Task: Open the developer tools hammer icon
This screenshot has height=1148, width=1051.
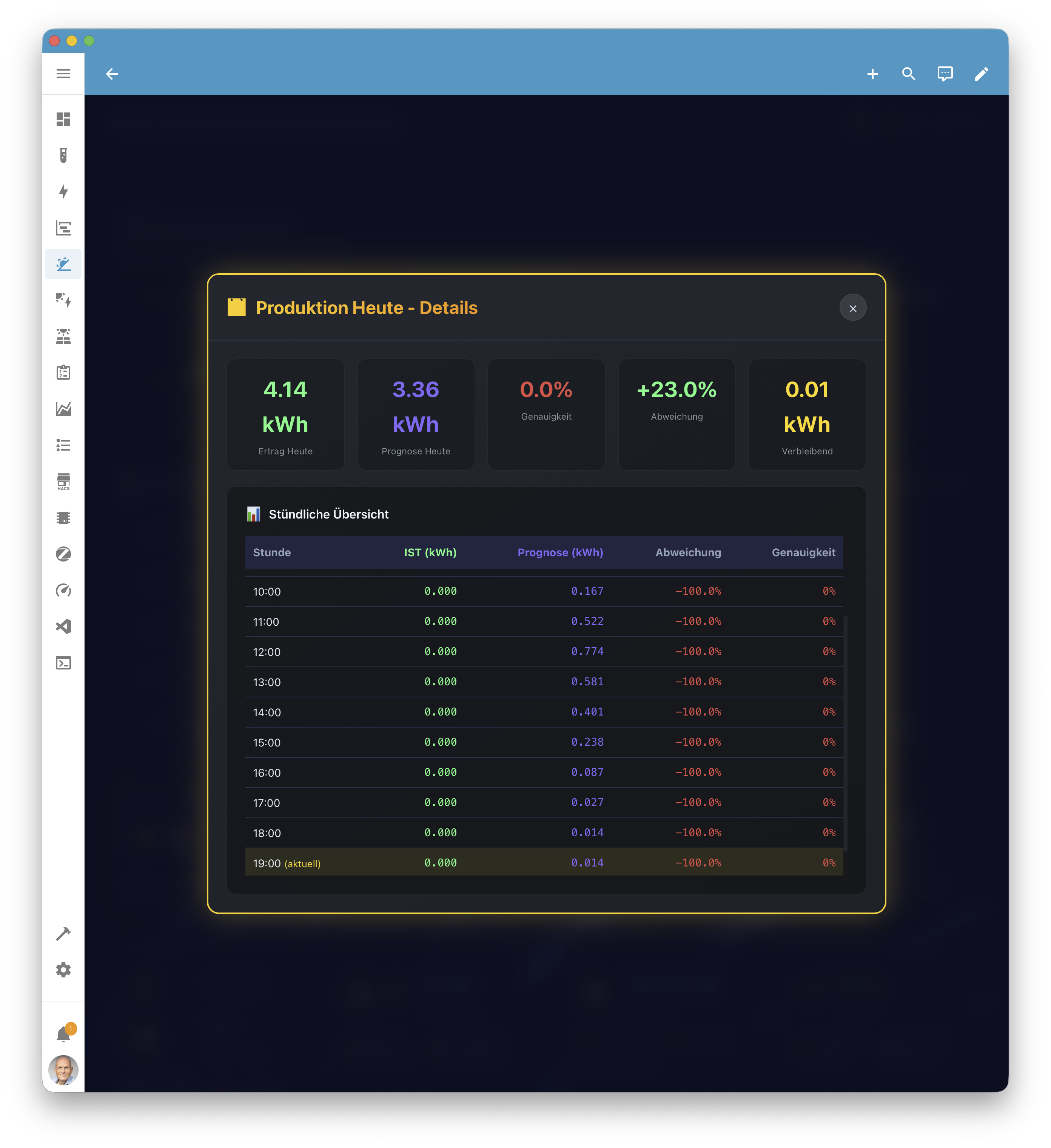Action: (63, 933)
